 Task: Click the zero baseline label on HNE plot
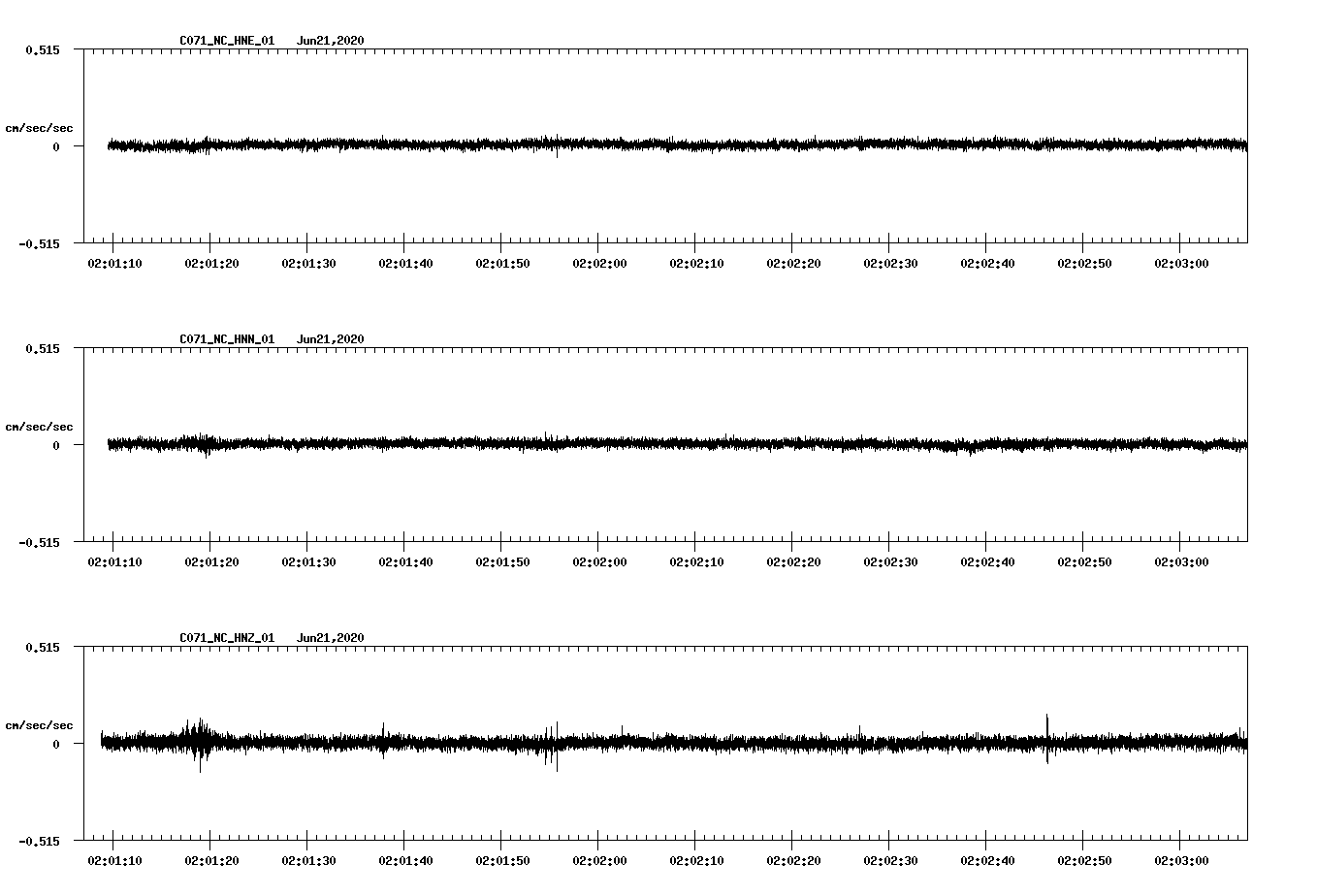point(56,146)
